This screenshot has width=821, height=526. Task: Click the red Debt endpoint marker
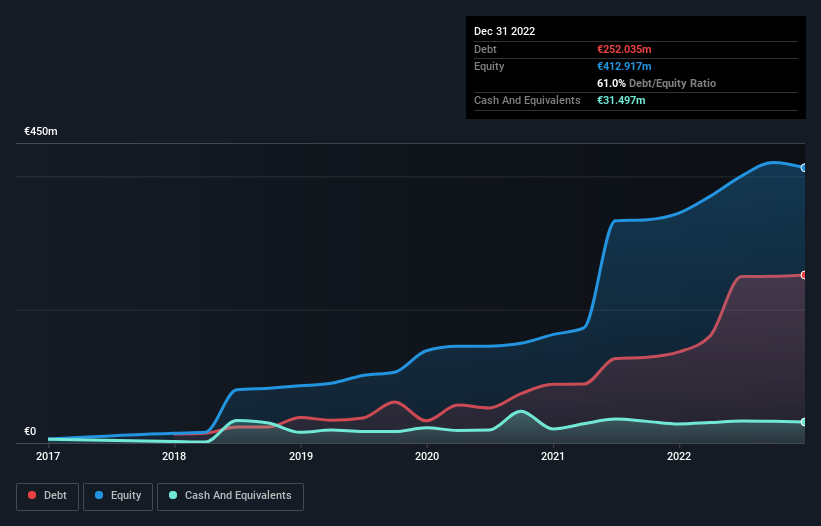click(x=804, y=275)
